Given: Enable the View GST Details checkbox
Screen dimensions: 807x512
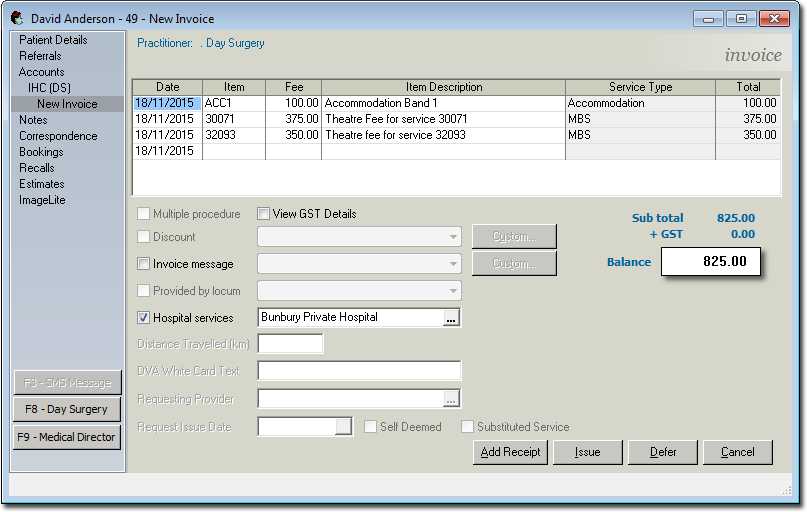Looking at the screenshot, I should pos(264,214).
